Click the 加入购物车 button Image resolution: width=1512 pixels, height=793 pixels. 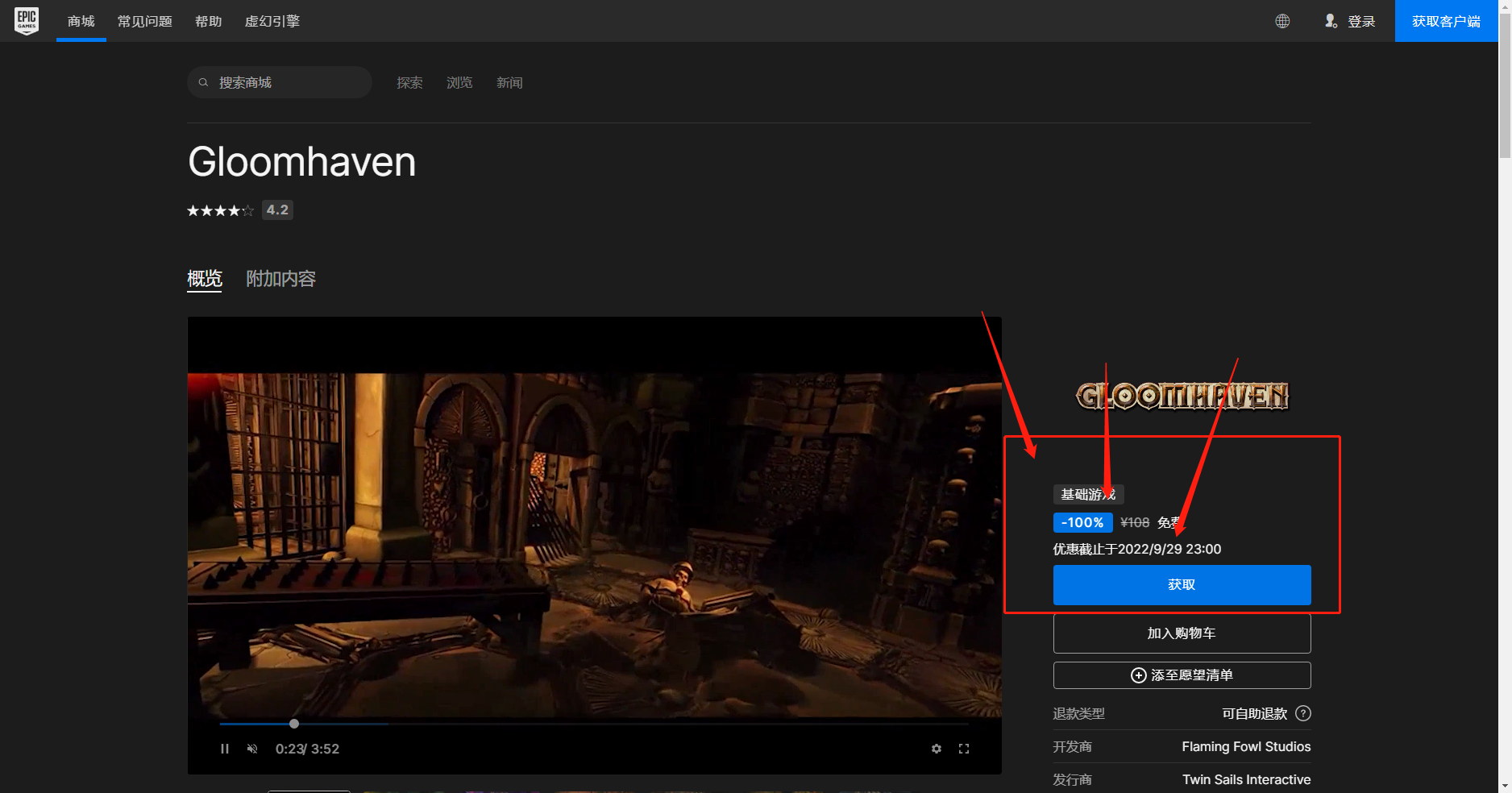(x=1182, y=633)
